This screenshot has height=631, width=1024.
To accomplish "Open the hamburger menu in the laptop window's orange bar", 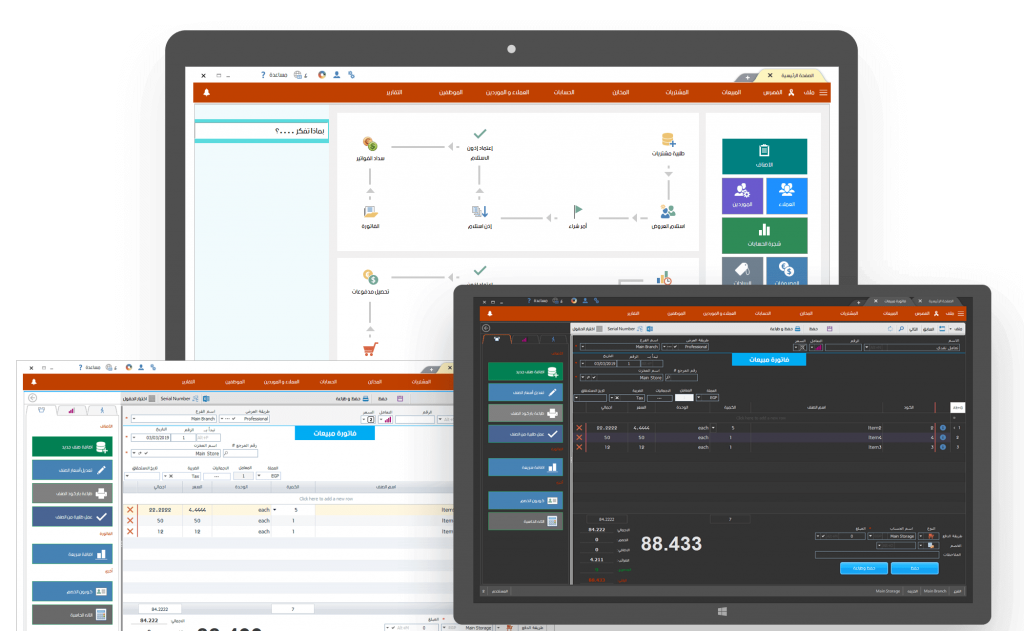I will [824, 93].
